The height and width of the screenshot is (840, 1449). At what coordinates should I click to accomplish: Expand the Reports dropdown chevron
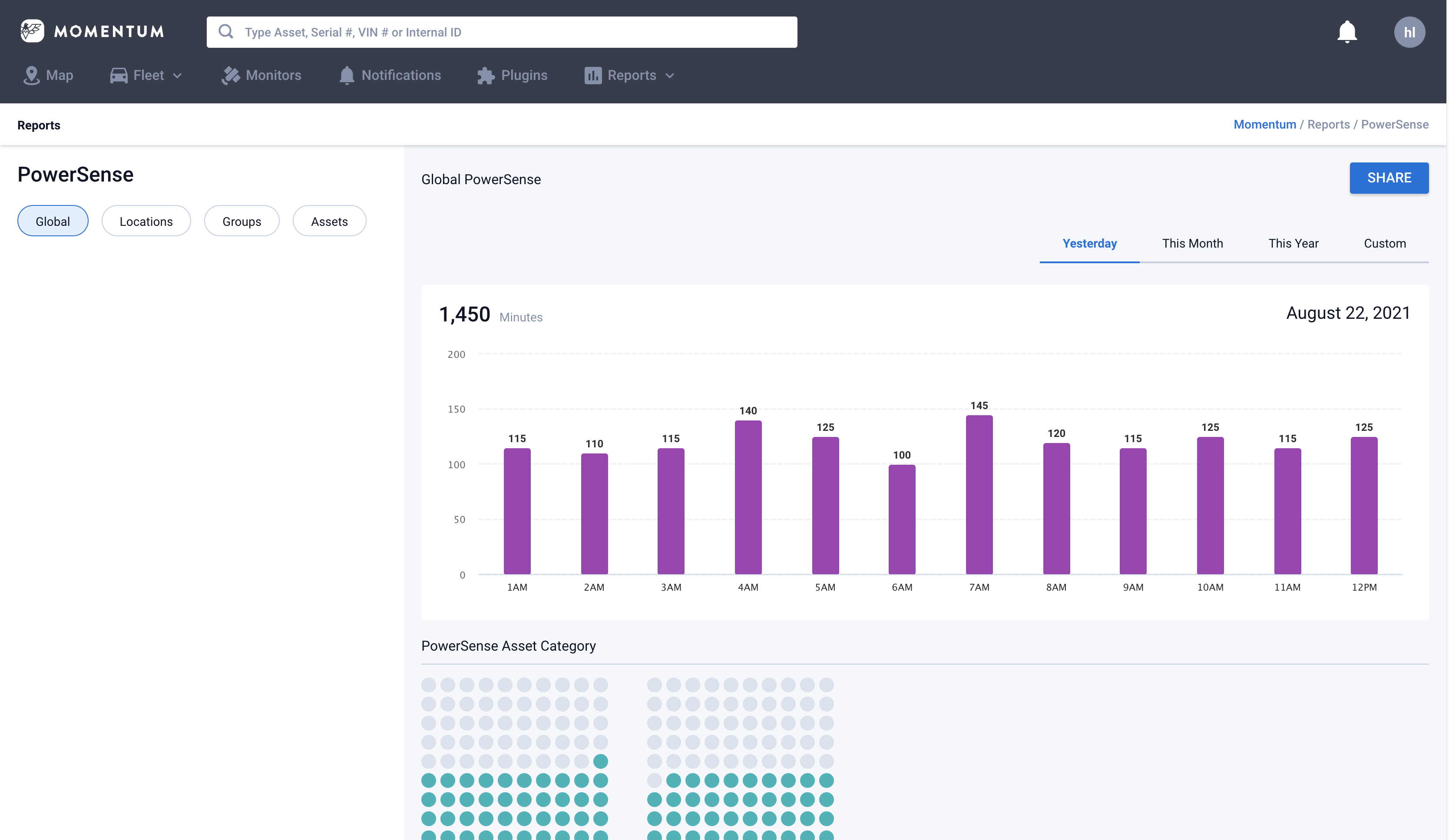[x=669, y=76]
